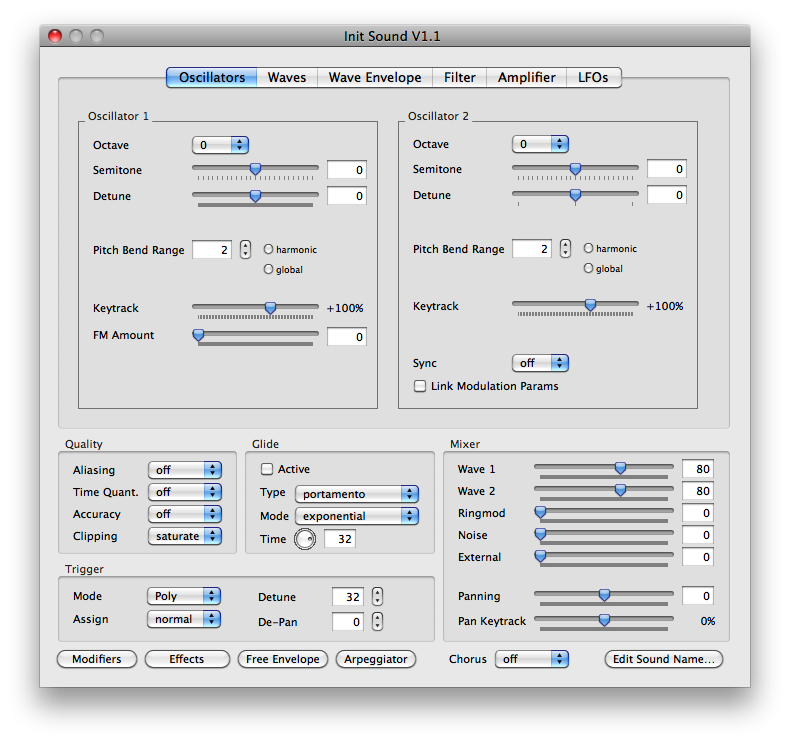This screenshot has width=790, height=742.
Task: Open the Arpeggiator settings
Action: click(376, 659)
